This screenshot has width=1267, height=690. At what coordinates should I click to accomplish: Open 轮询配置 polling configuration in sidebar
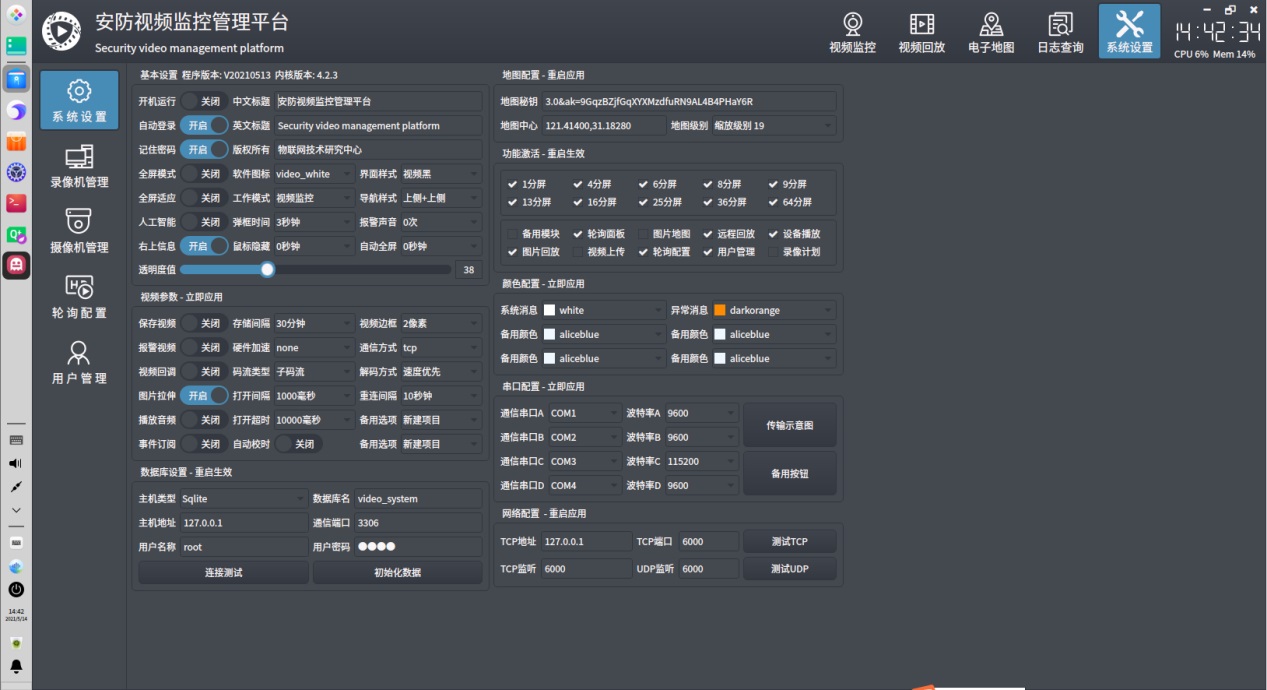pos(79,297)
